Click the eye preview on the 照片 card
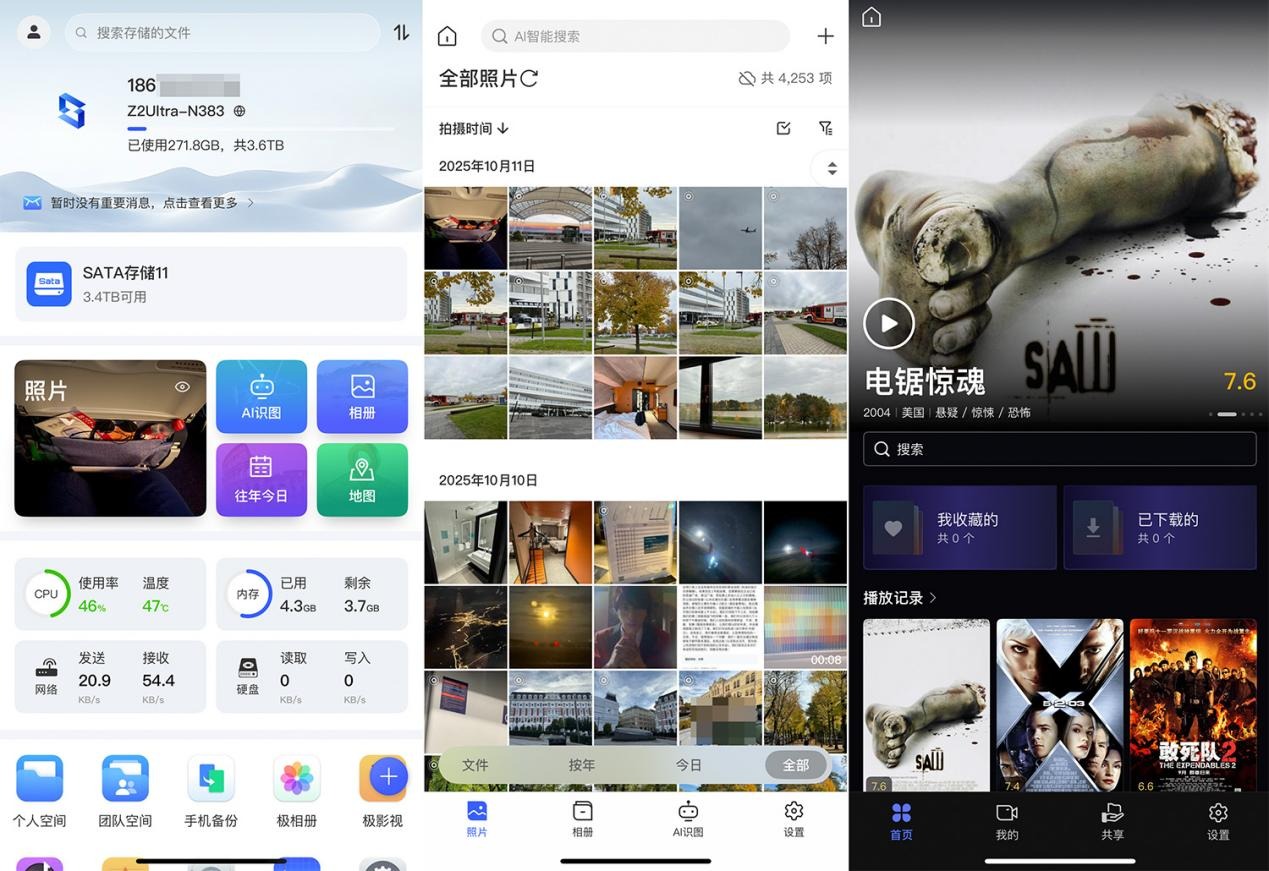This screenshot has width=1269, height=871. pos(183,386)
